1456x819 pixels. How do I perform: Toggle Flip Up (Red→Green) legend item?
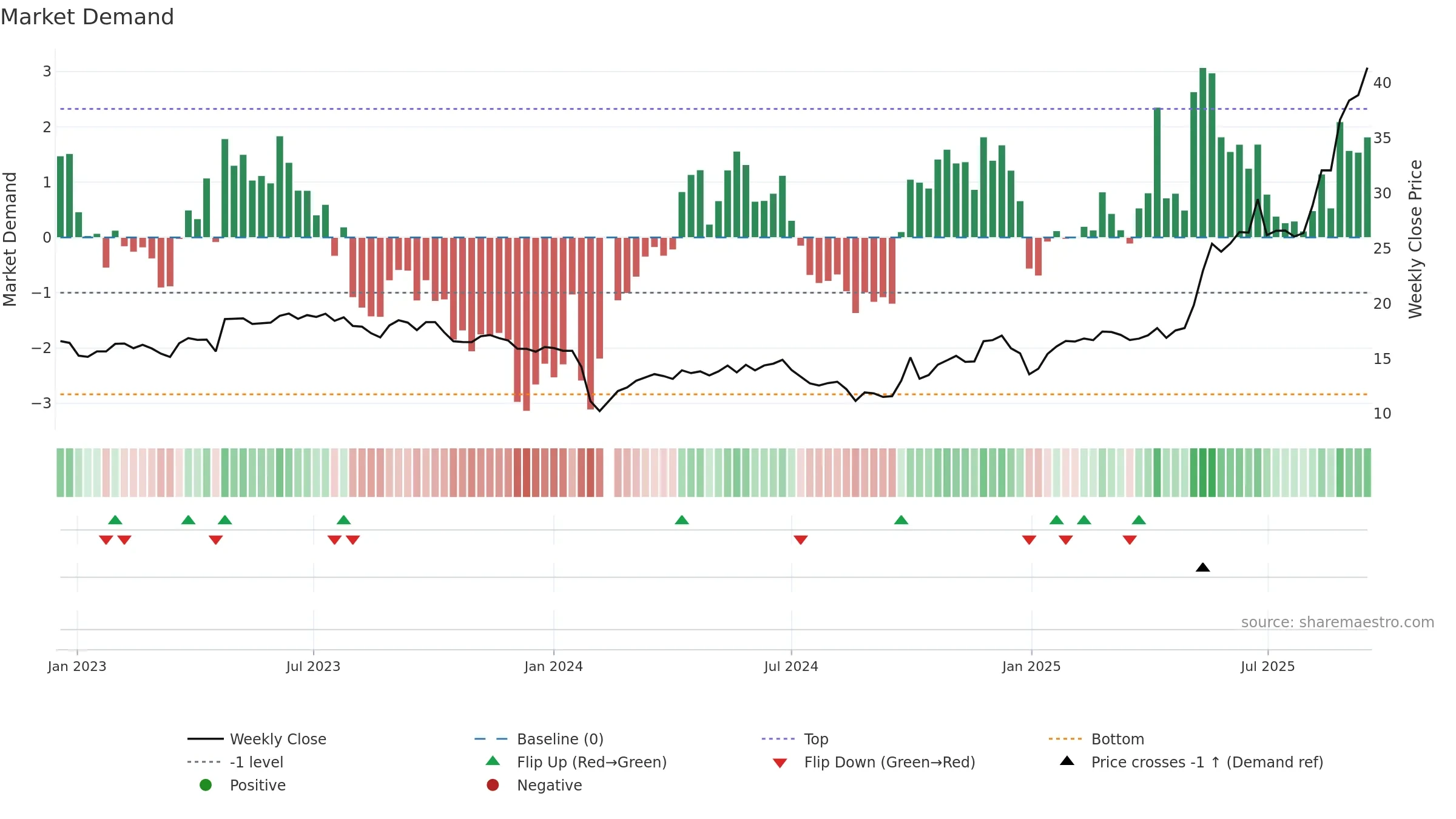(576, 762)
